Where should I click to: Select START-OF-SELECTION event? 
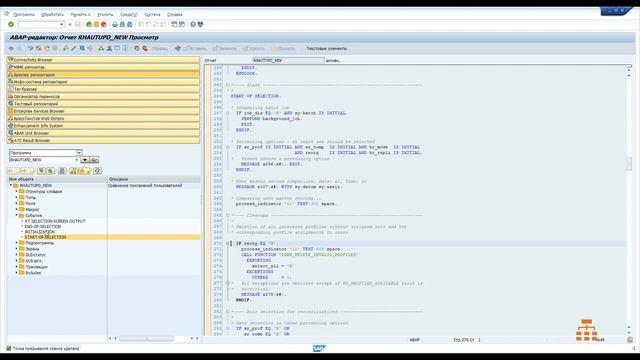pos(45,237)
